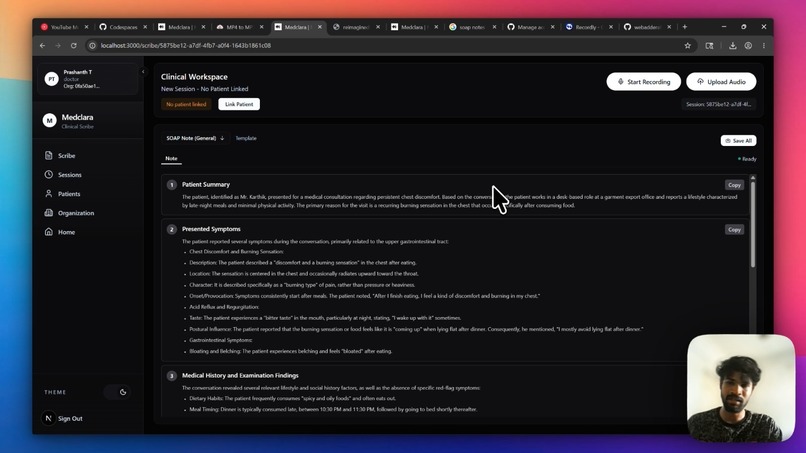Go to Patients in sidebar
806x453 pixels.
69,194
